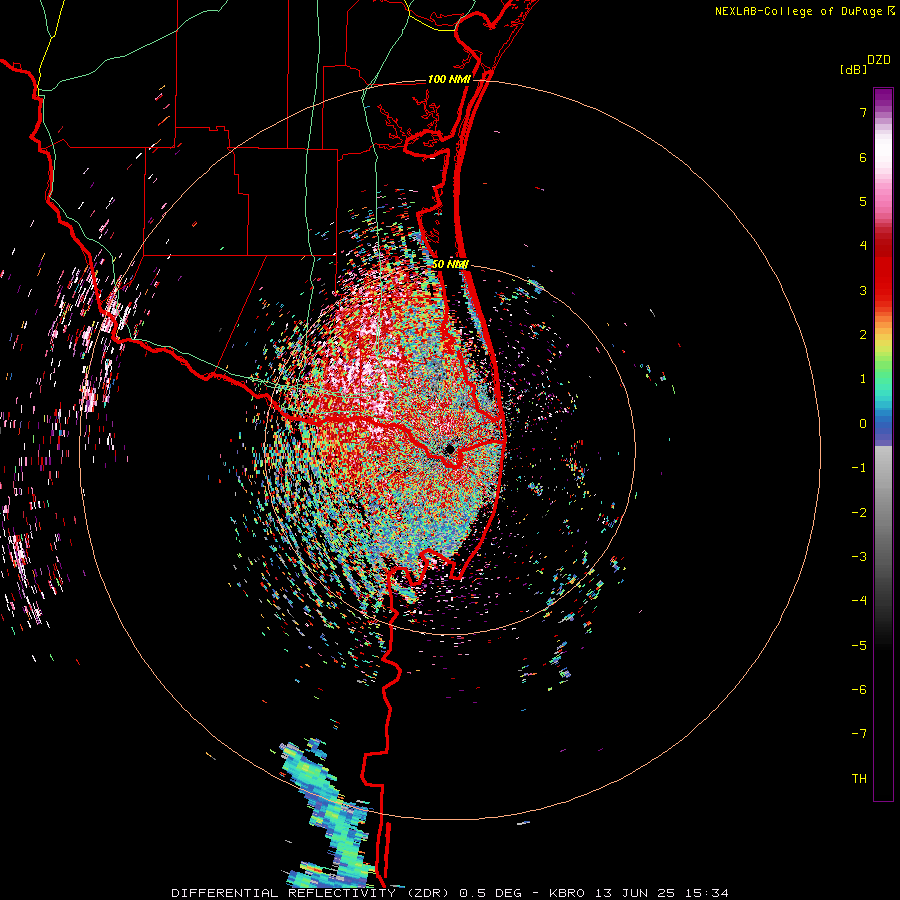Click the 6 dB tick label on legend
This screenshot has height=900, width=900.
point(863,157)
